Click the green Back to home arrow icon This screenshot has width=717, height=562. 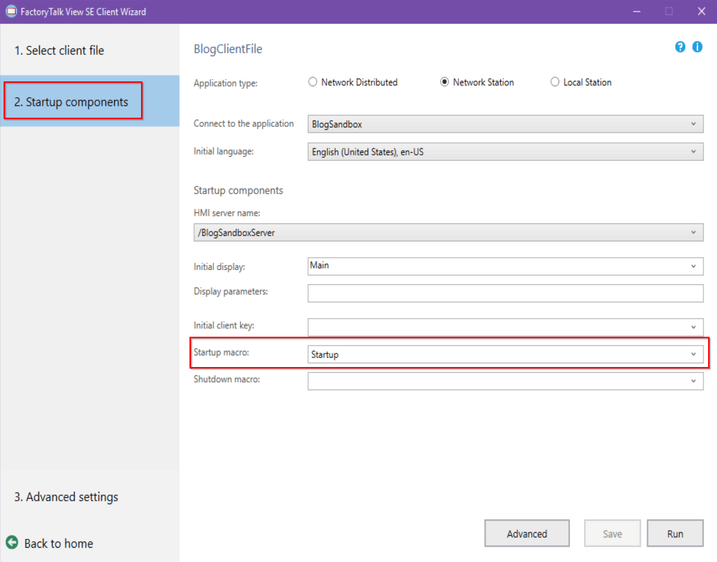pyautogui.click(x=12, y=543)
